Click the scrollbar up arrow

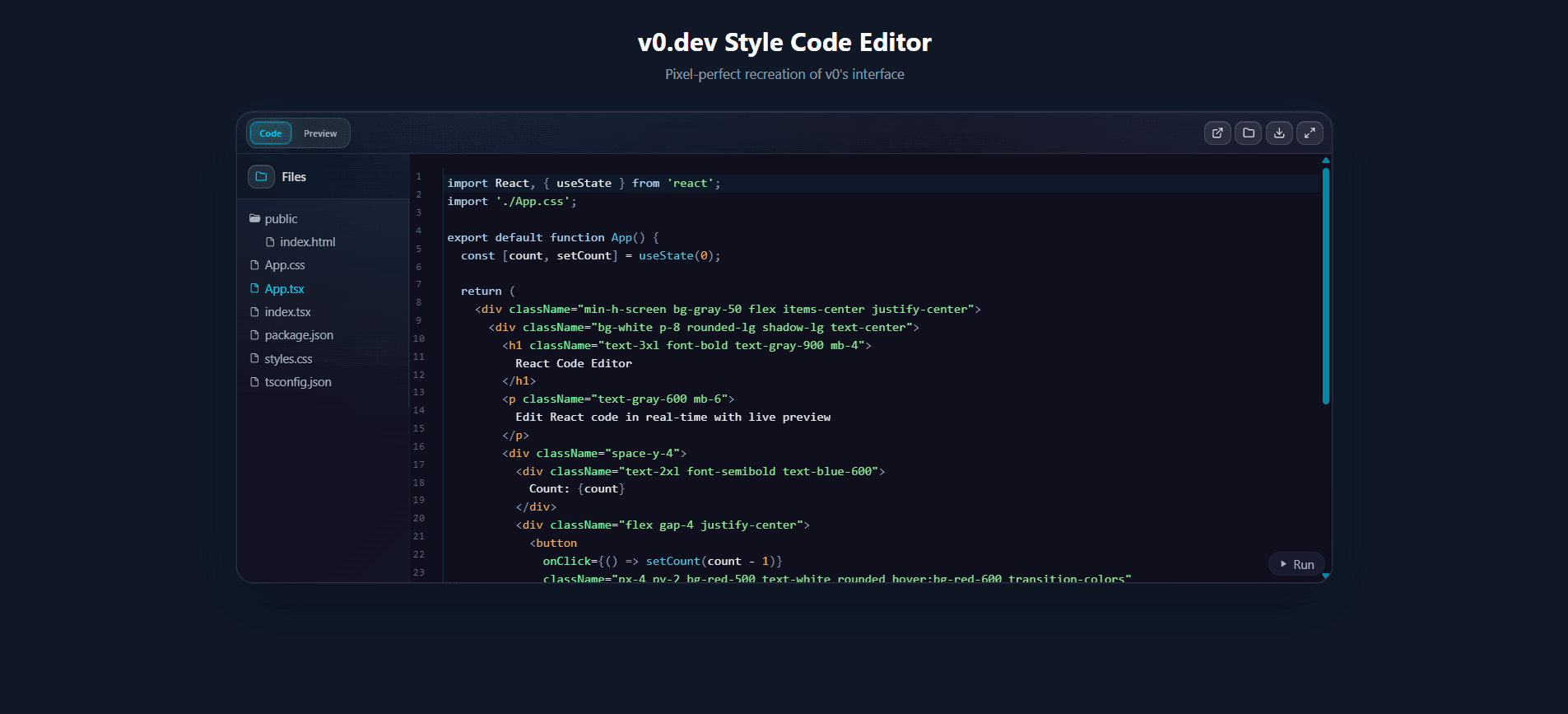click(1326, 160)
